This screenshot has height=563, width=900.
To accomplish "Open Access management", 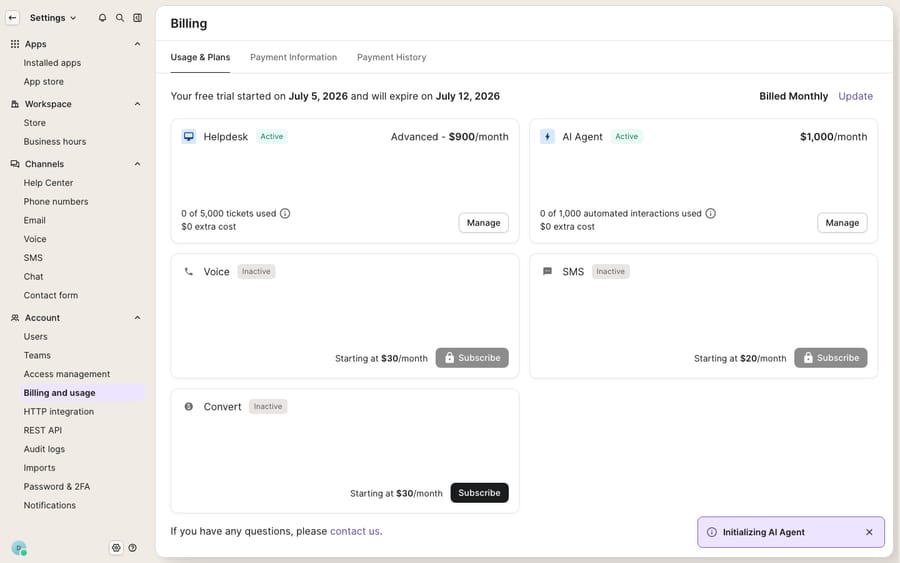I will [x=67, y=374].
